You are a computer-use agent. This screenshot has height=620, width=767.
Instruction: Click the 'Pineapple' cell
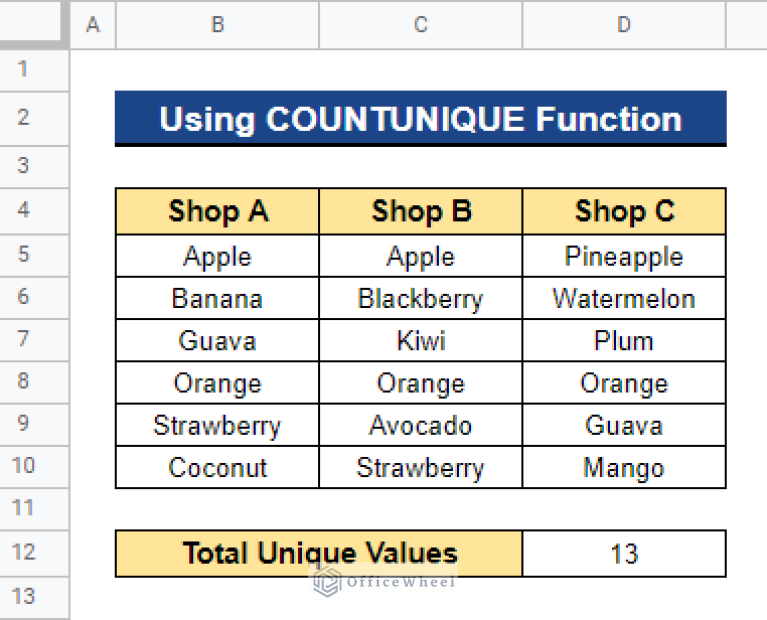(624, 256)
